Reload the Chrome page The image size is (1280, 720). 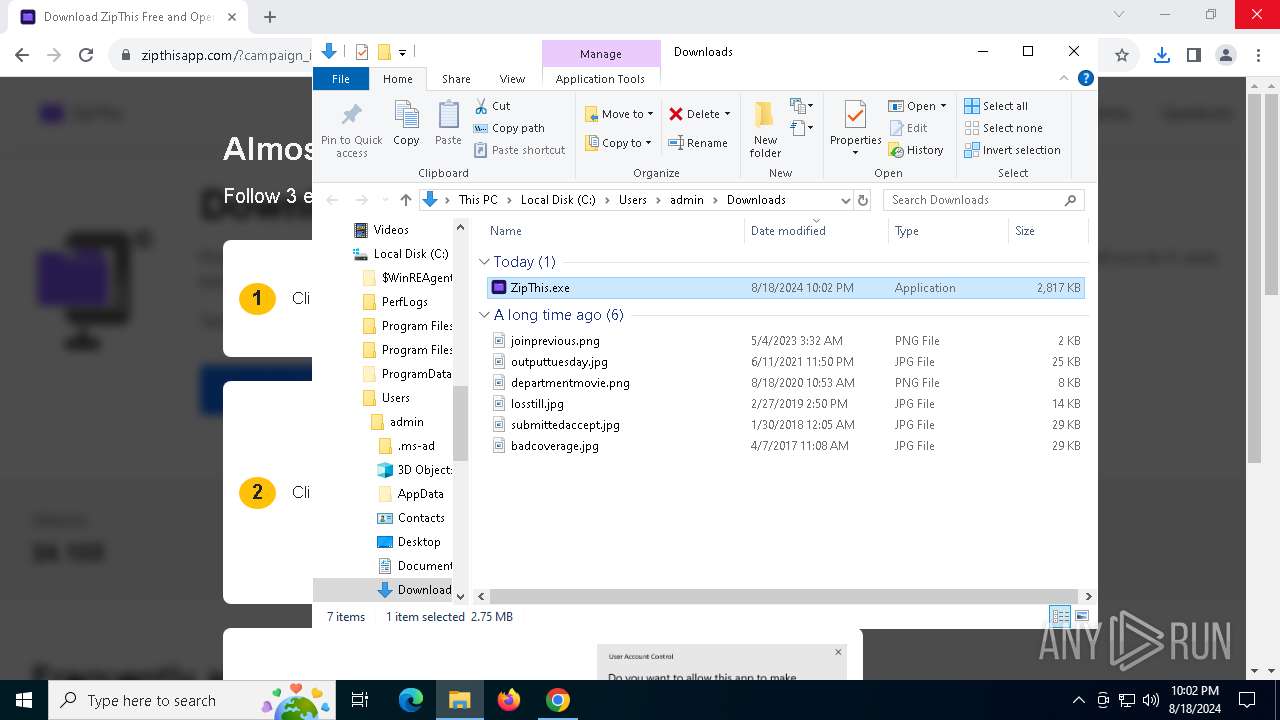click(86, 55)
